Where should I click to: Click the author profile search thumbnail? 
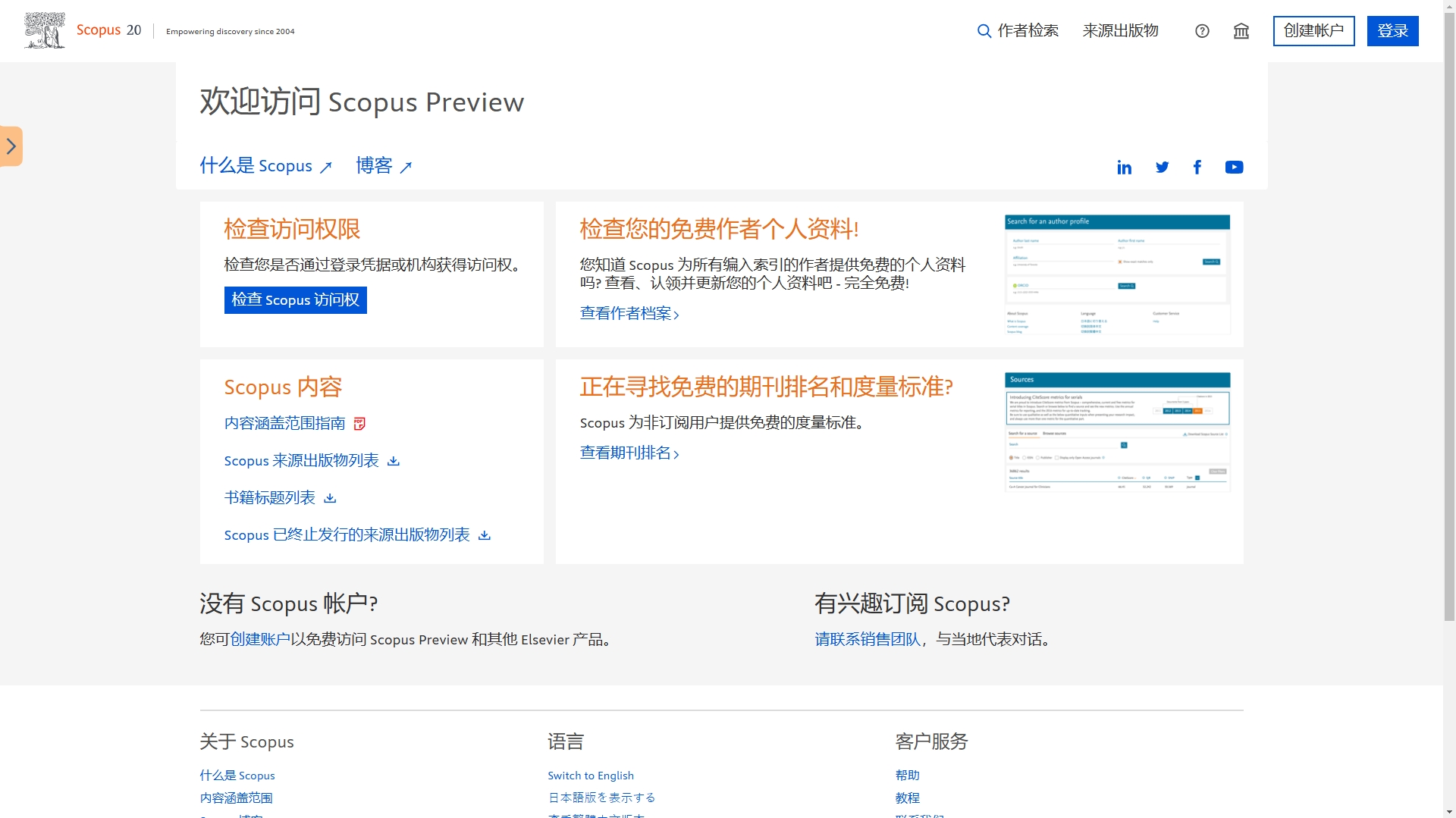coord(1117,275)
